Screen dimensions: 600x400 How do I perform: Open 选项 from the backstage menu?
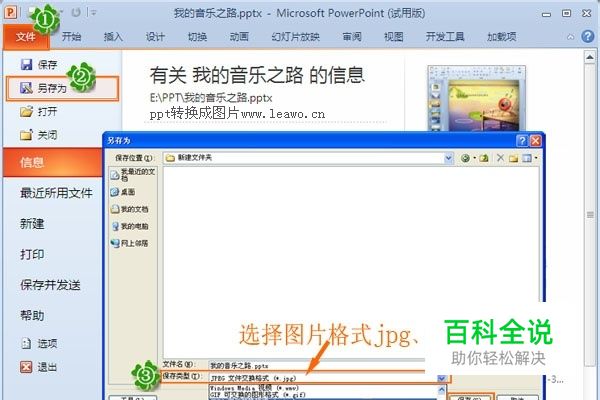click(39, 343)
